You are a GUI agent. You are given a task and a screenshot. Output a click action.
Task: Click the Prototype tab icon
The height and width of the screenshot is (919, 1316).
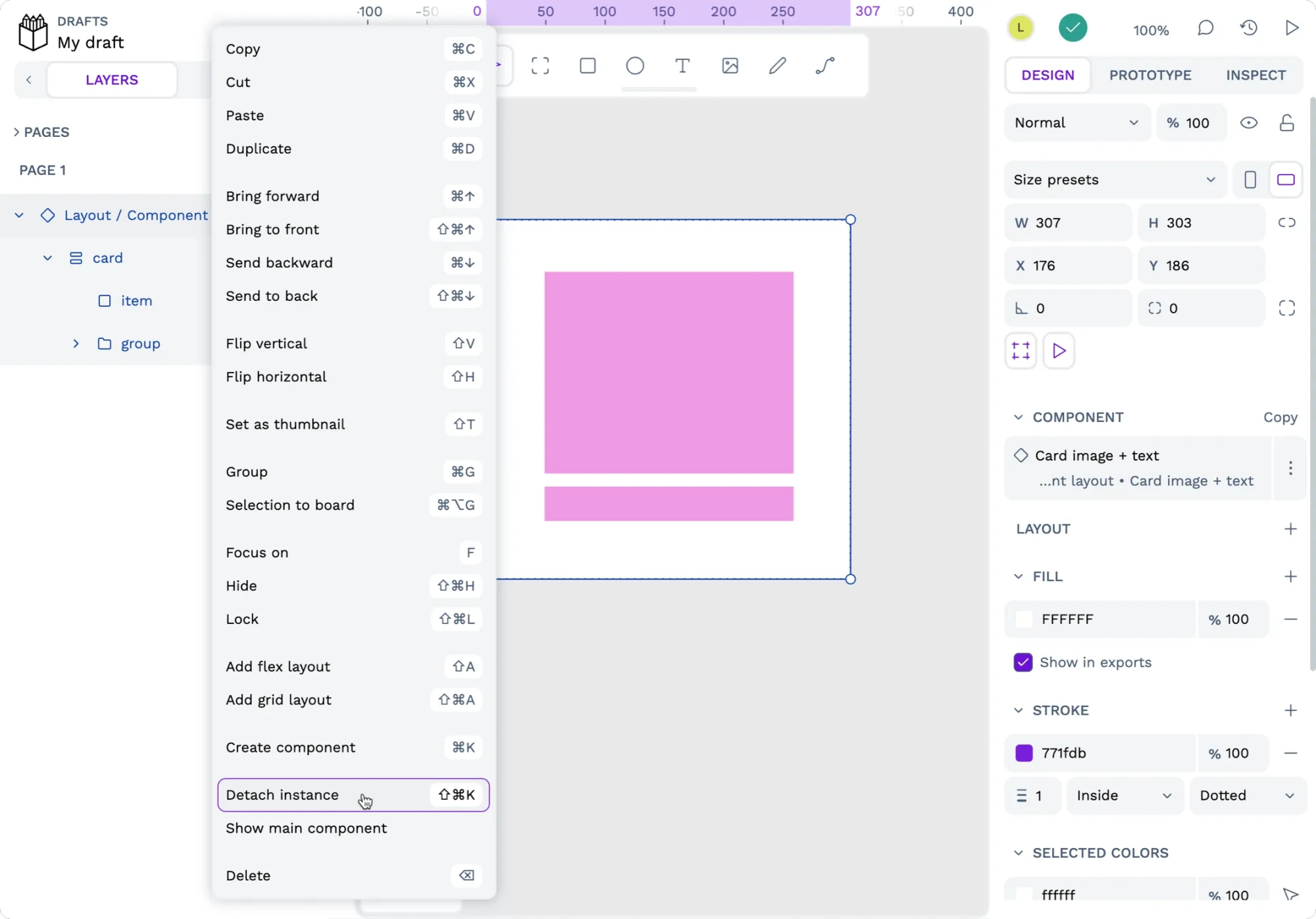point(1150,75)
